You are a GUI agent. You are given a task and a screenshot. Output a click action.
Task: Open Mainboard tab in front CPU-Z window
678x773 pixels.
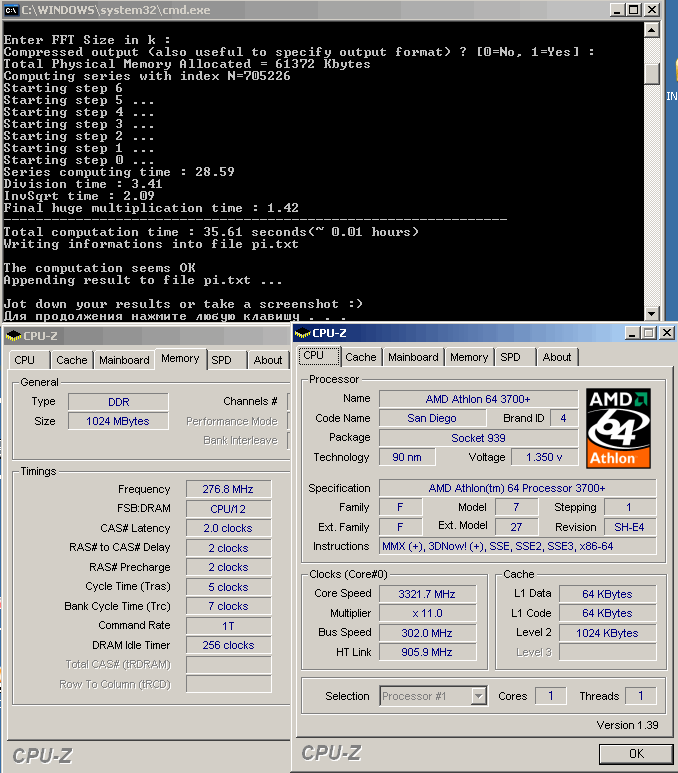point(413,357)
